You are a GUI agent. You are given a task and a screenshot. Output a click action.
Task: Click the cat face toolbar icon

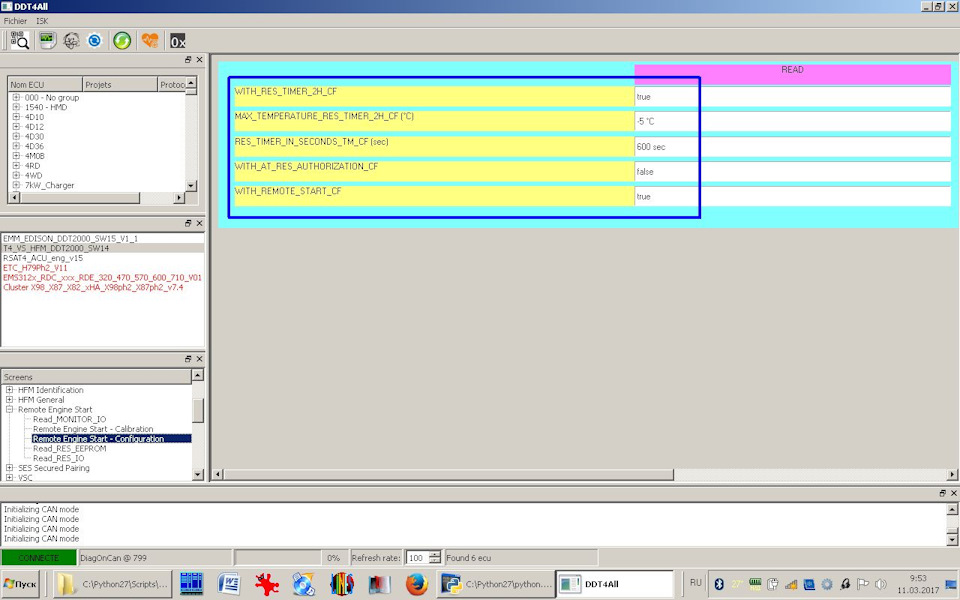pos(72,40)
